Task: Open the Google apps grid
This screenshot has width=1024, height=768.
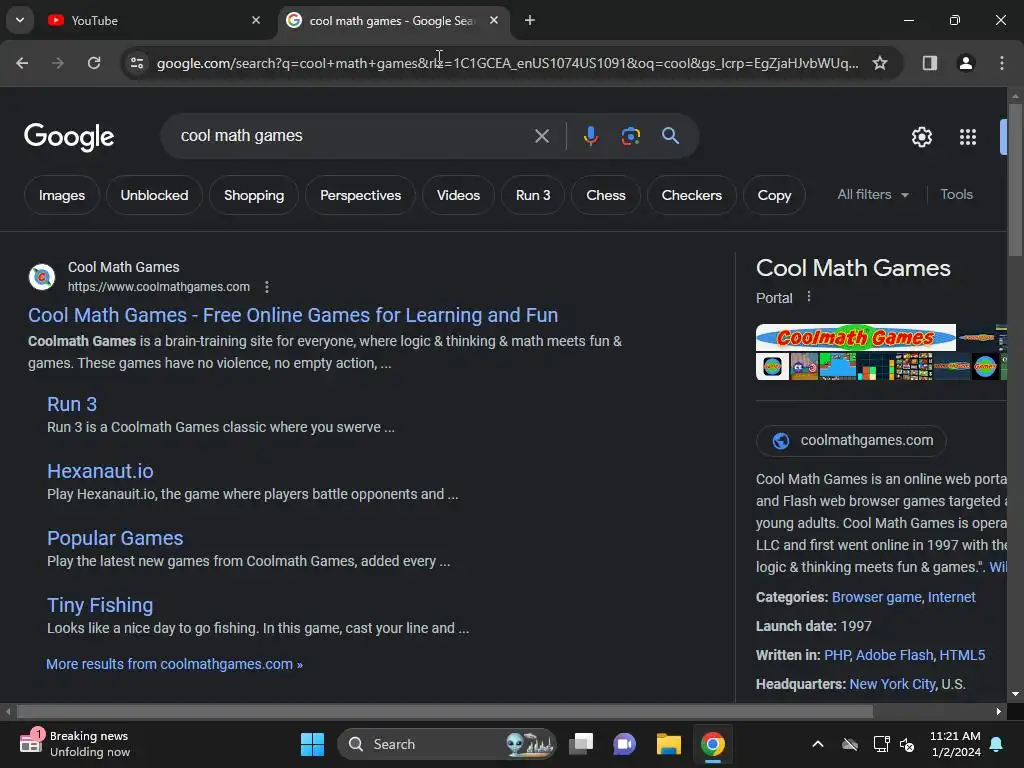Action: pos(968,137)
